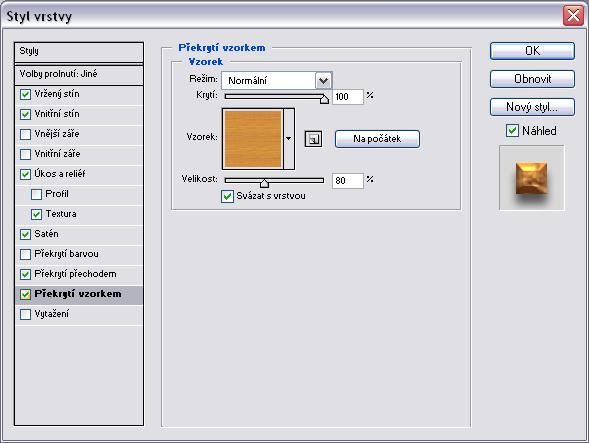Viewport: 589px width, 443px height.
Task: Click the Krytí opacity slider handle
Action: [x=324, y=99]
